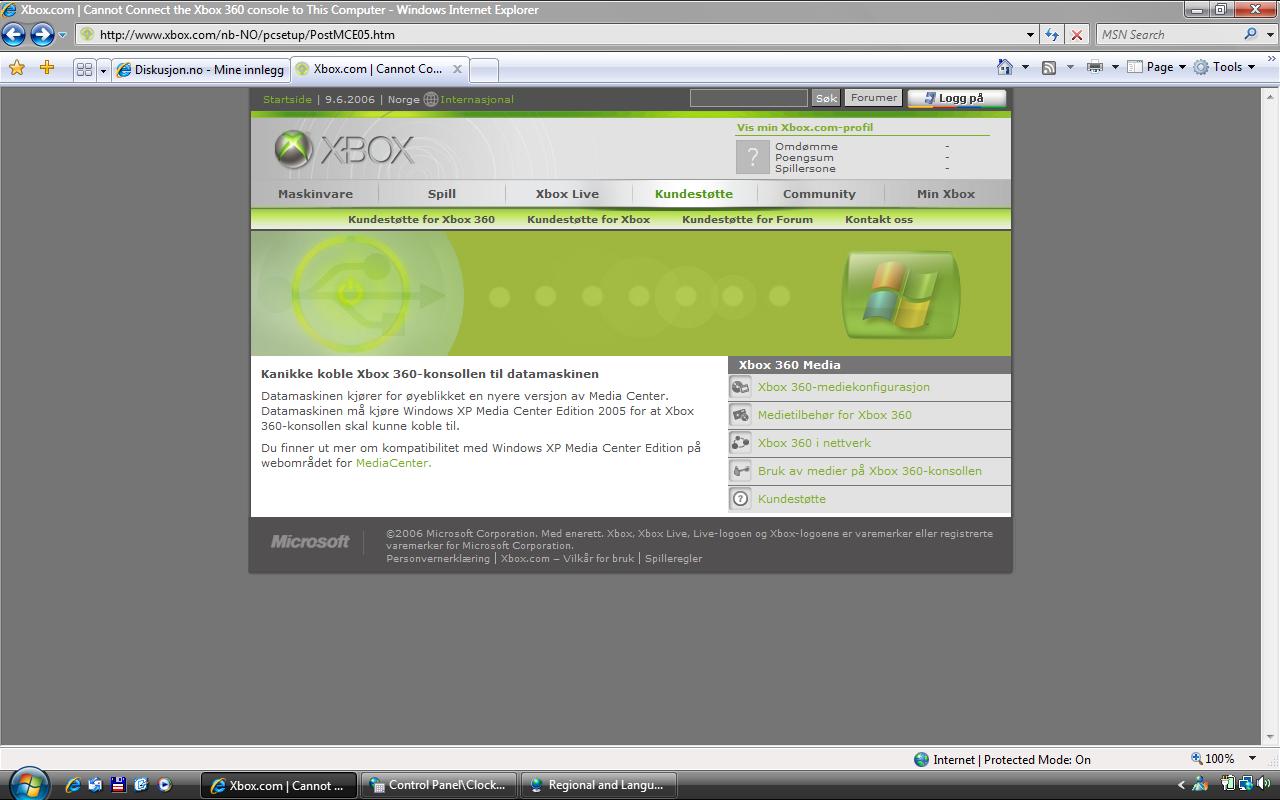The image size is (1280, 800).
Task: Launch Internet Explorer from Quick Launch
Action: tap(72, 785)
